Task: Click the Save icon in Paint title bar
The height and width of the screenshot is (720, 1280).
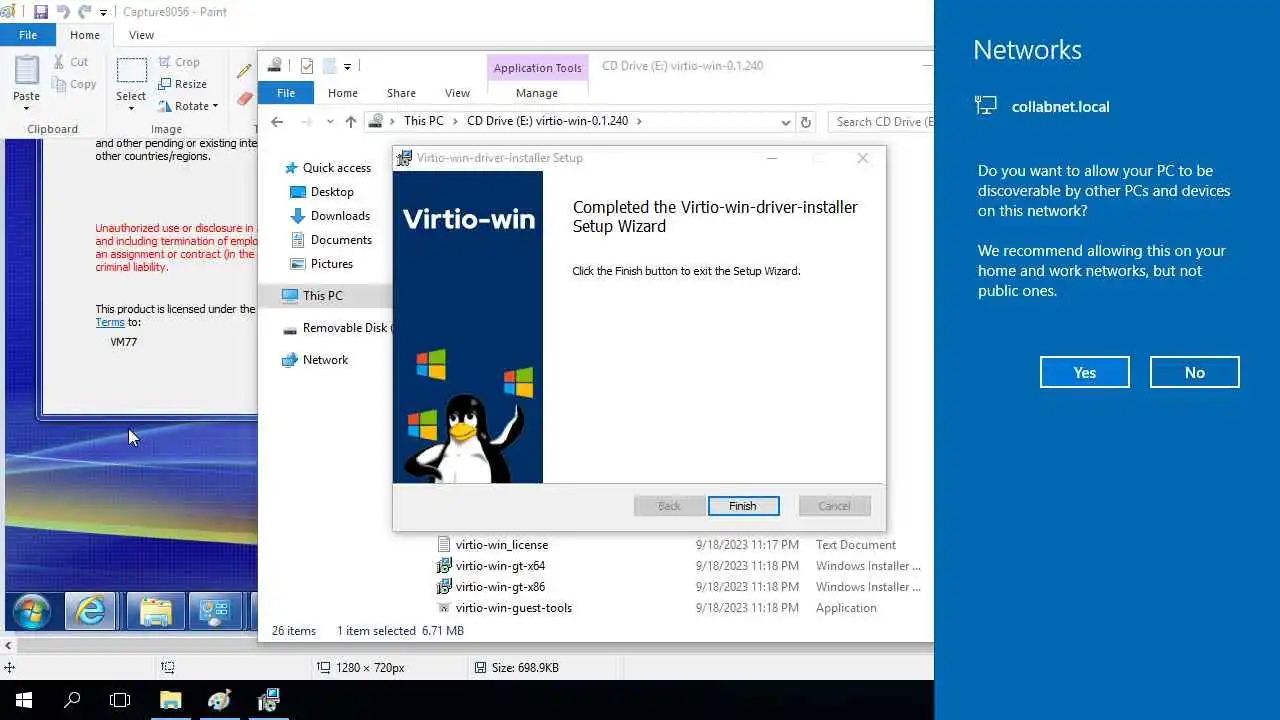Action: (x=41, y=12)
